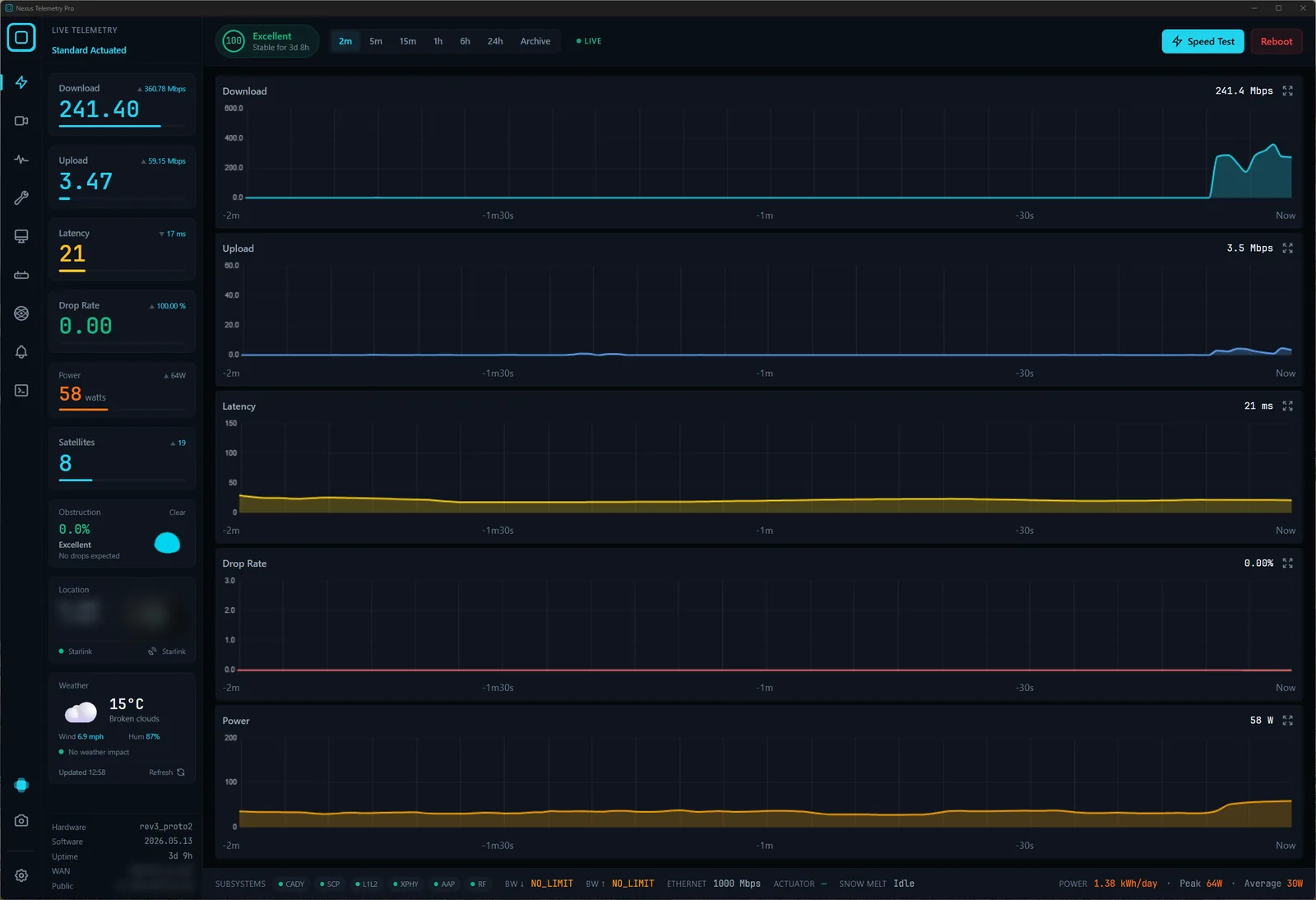Viewport: 1316px width, 900px height.
Task: Click the camera screenshot icon in sidebar
Action: (21, 820)
